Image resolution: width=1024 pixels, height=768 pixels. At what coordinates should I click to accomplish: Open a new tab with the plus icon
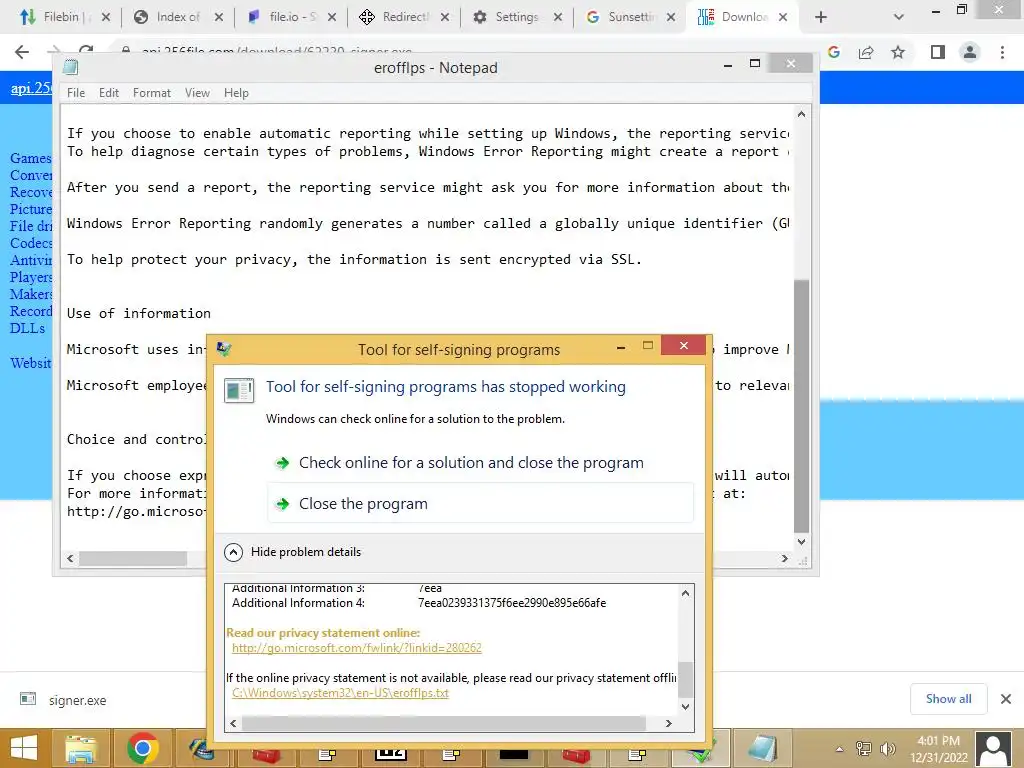coord(821,17)
